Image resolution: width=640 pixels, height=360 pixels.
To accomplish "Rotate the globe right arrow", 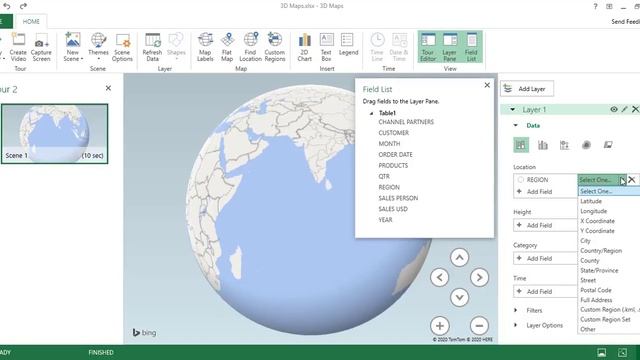I will 479,278.
